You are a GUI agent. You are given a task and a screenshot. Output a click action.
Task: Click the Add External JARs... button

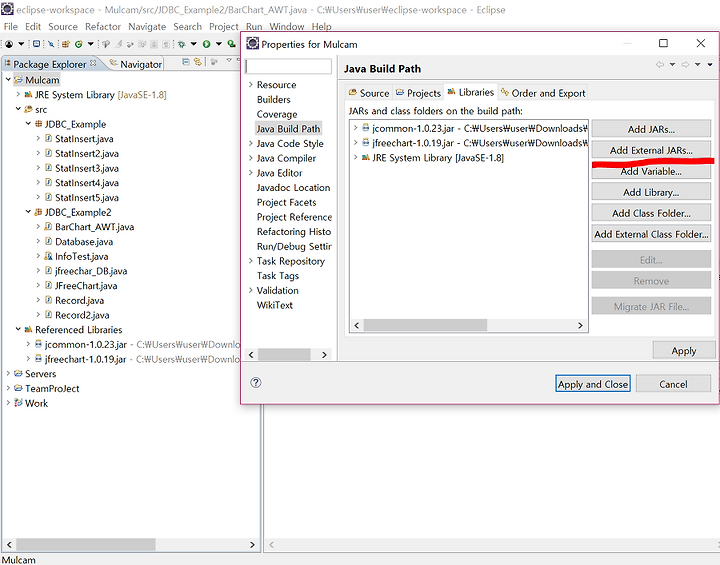pos(651,150)
